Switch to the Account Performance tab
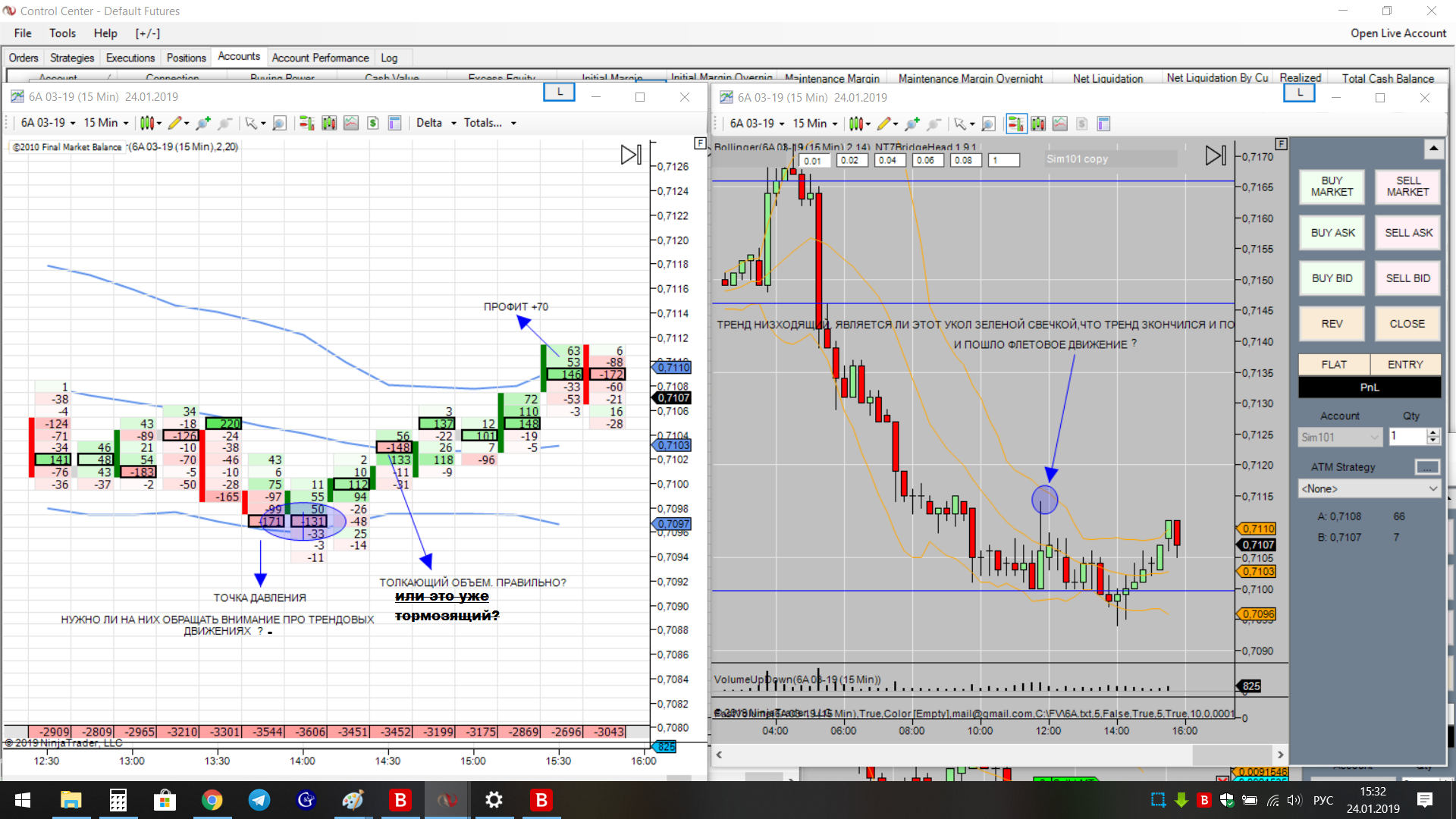The width and height of the screenshot is (1456, 819). (x=320, y=58)
